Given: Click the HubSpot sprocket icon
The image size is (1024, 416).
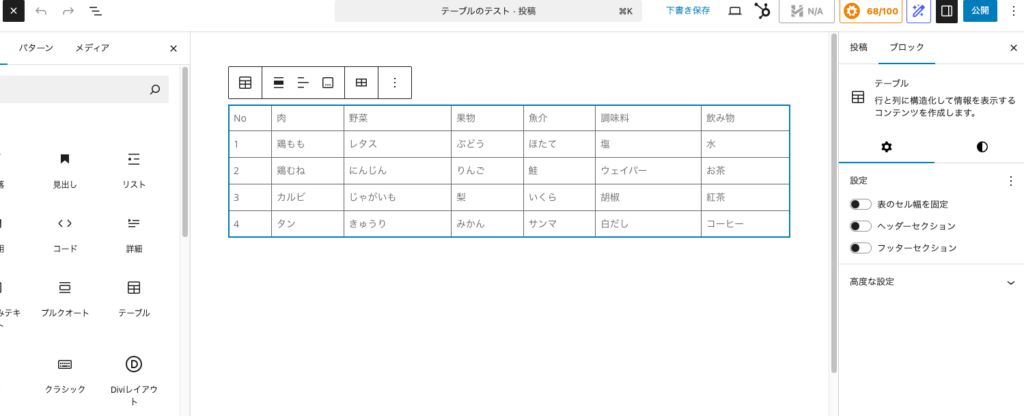Looking at the screenshot, I should pos(762,11).
